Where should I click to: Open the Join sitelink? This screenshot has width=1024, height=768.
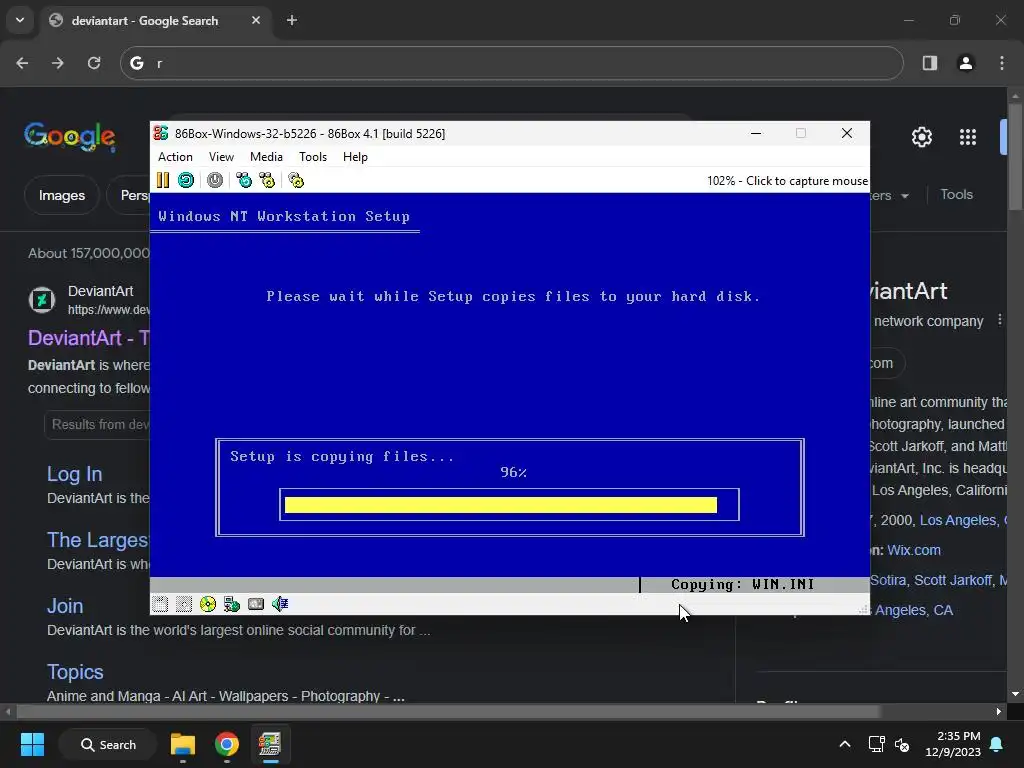65,606
